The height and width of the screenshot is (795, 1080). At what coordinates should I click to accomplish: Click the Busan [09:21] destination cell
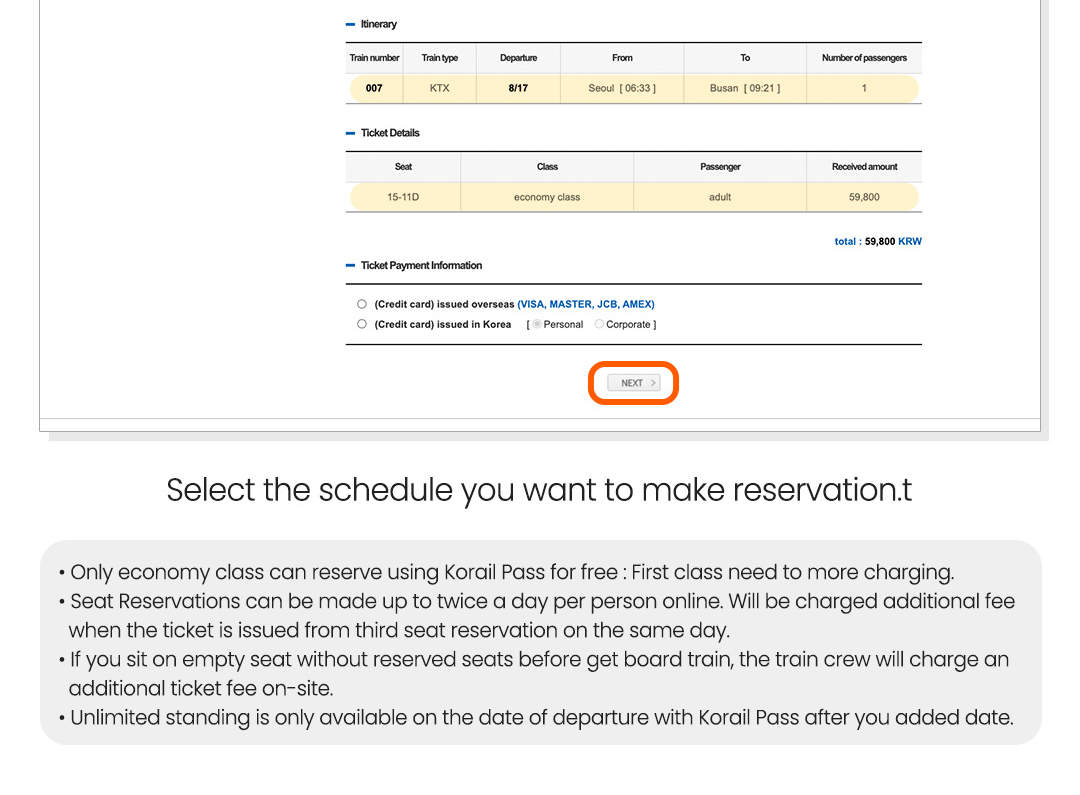(x=745, y=88)
